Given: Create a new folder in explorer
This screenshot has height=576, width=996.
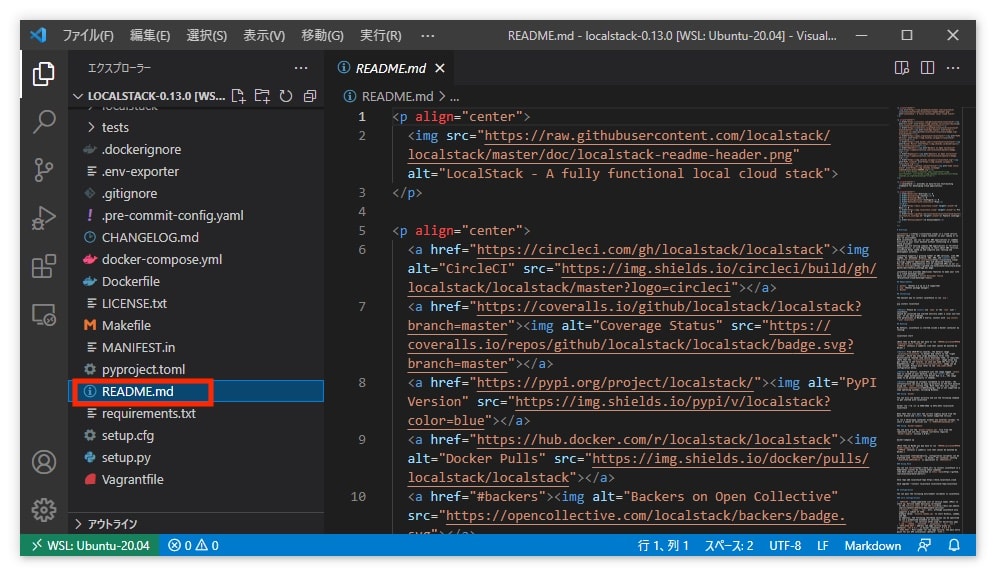Looking at the screenshot, I should (262, 96).
